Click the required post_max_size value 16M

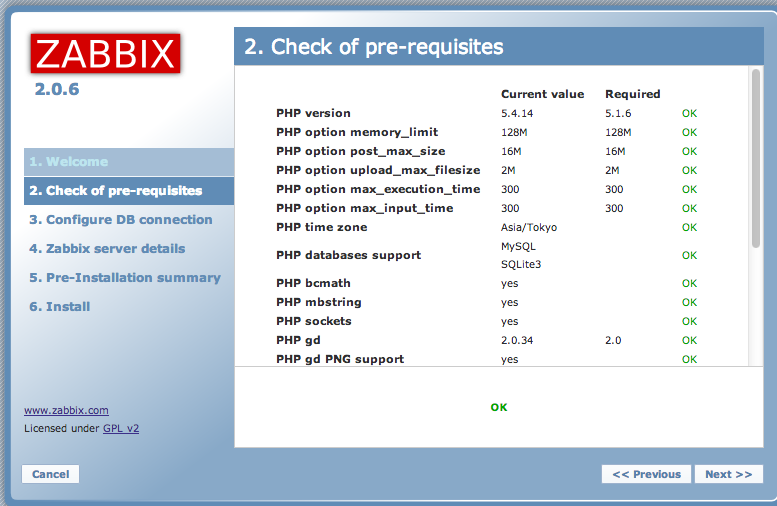pyautogui.click(x=615, y=151)
